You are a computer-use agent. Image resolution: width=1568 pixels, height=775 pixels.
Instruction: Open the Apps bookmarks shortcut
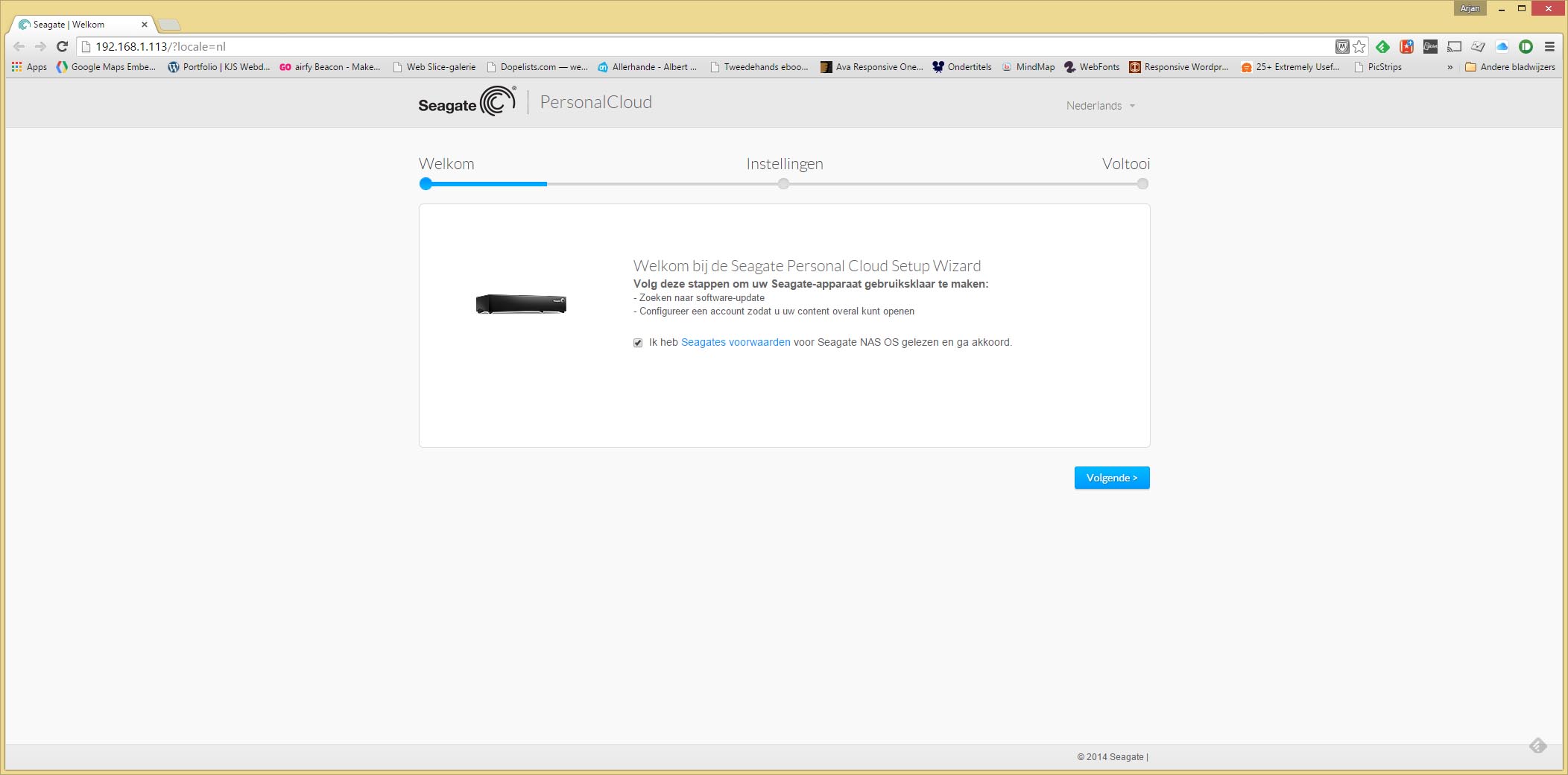(x=29, y=67)
